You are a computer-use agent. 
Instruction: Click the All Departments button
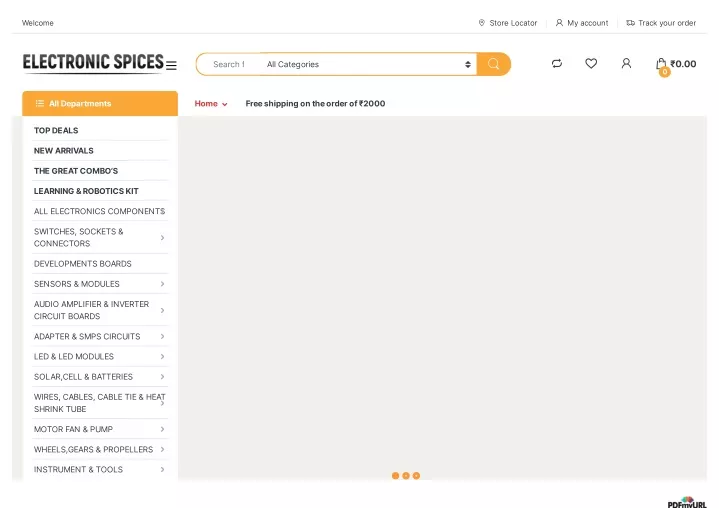click(100, 104)
